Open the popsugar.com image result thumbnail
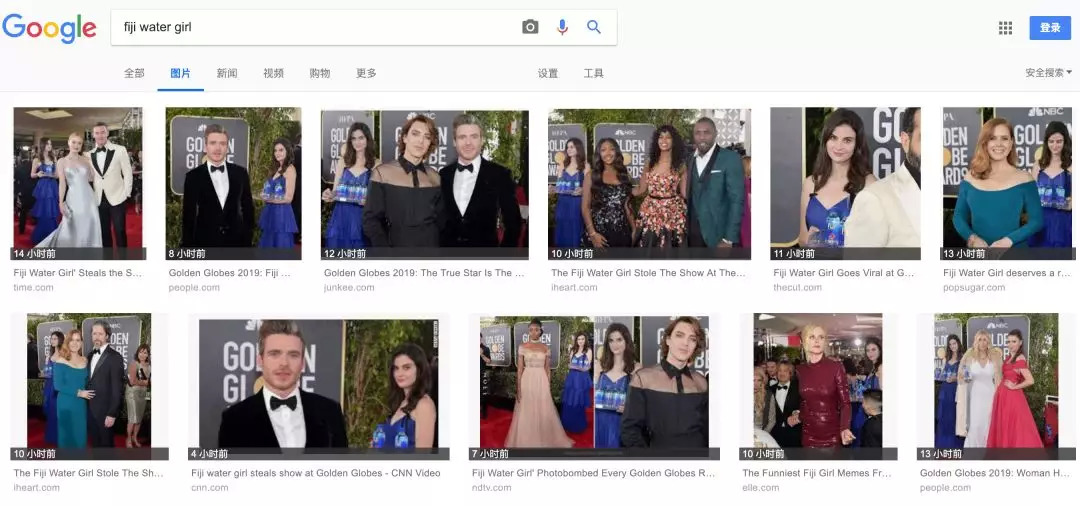 pos(1007,183)
